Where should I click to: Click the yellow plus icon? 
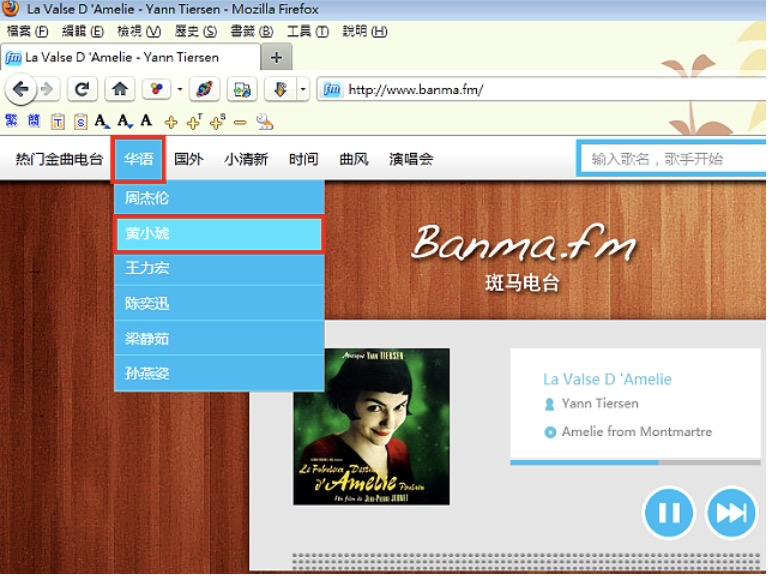tap(171, 122)
